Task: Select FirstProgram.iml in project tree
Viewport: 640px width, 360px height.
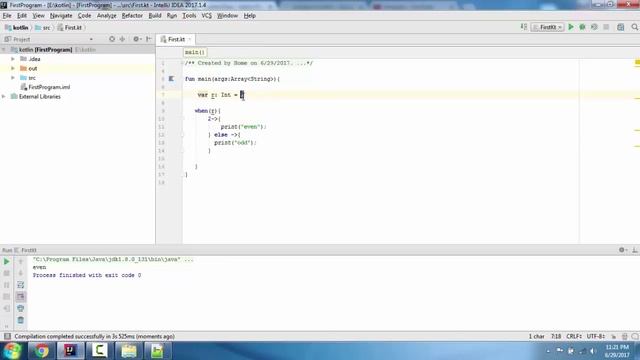Action: [x=49, y=87]
